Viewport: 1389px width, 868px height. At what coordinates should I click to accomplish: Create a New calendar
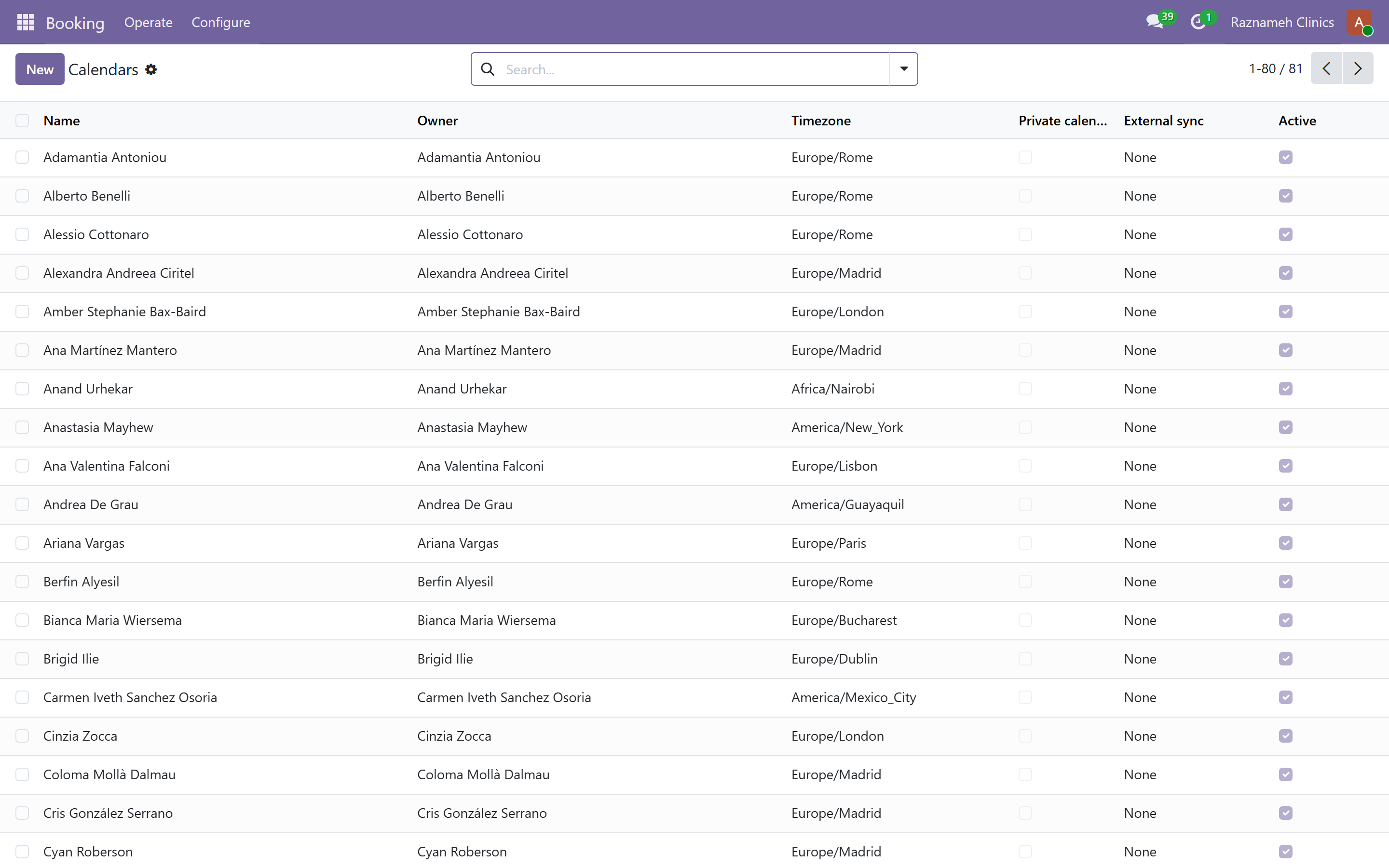tap(40, 69)
